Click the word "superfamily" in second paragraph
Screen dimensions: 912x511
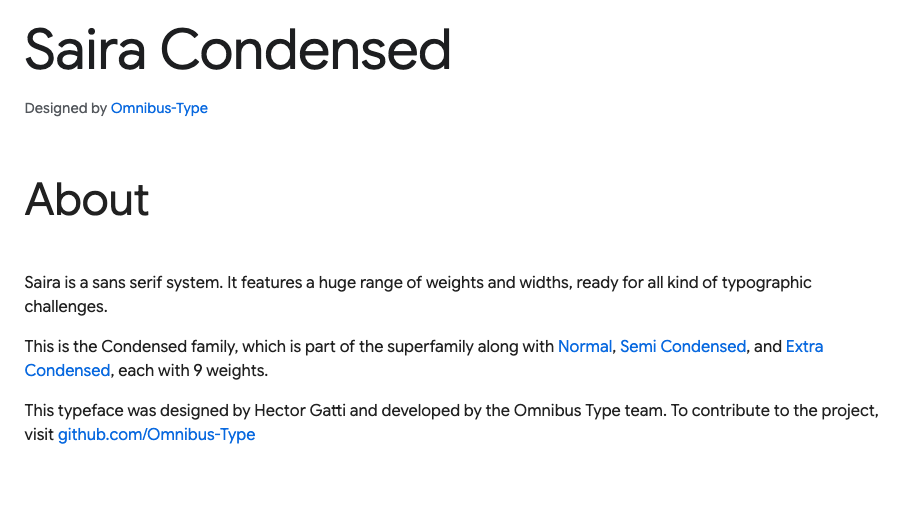430,346
